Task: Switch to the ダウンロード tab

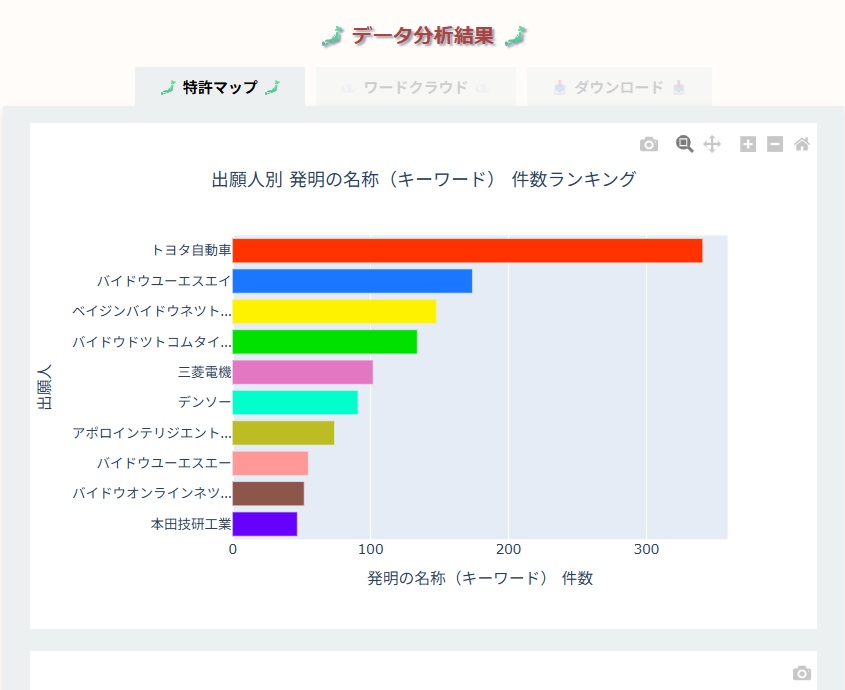Action: (619, 87)
